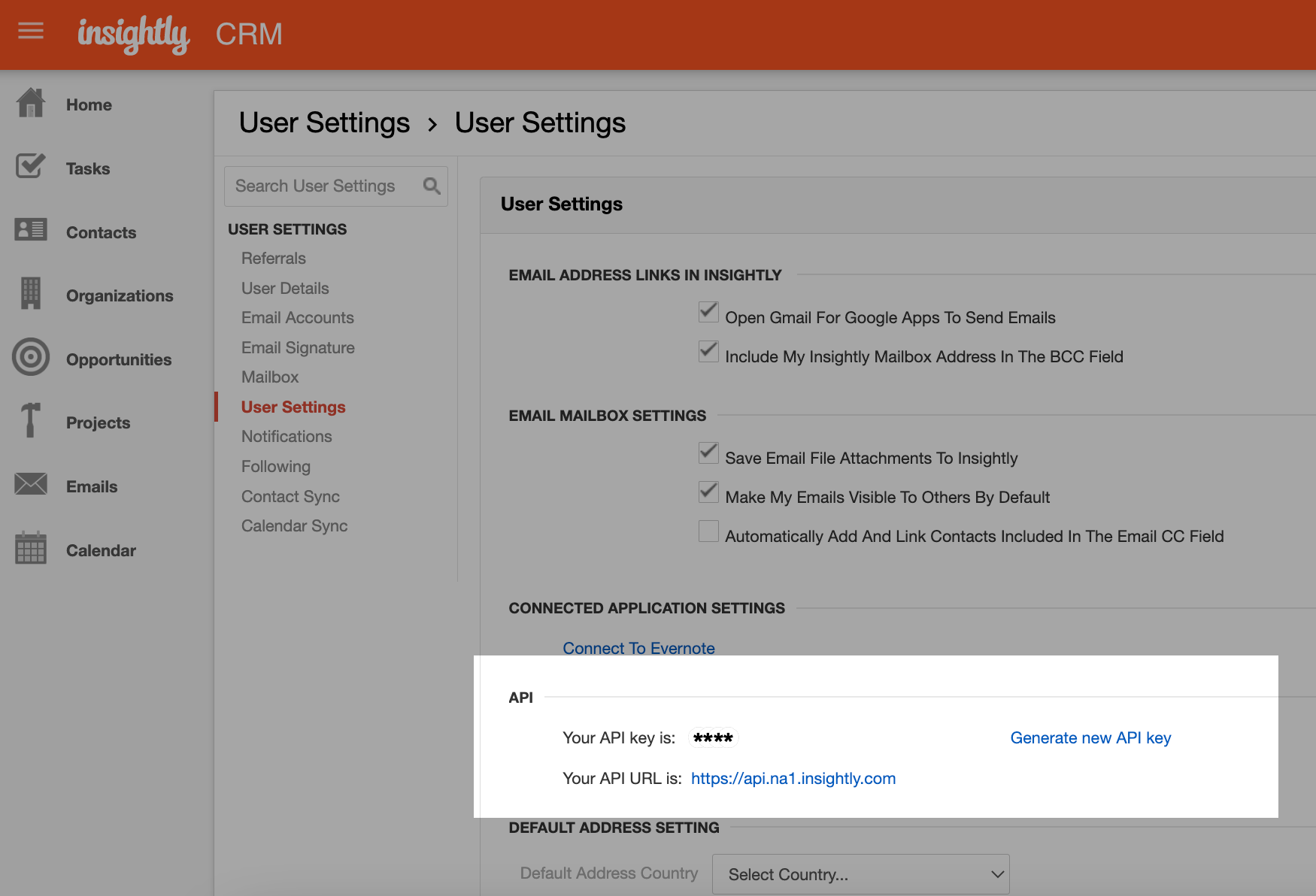
Task: Uncheck Open Gmail For Google Apps checkbox
Action: coord(708,312)
